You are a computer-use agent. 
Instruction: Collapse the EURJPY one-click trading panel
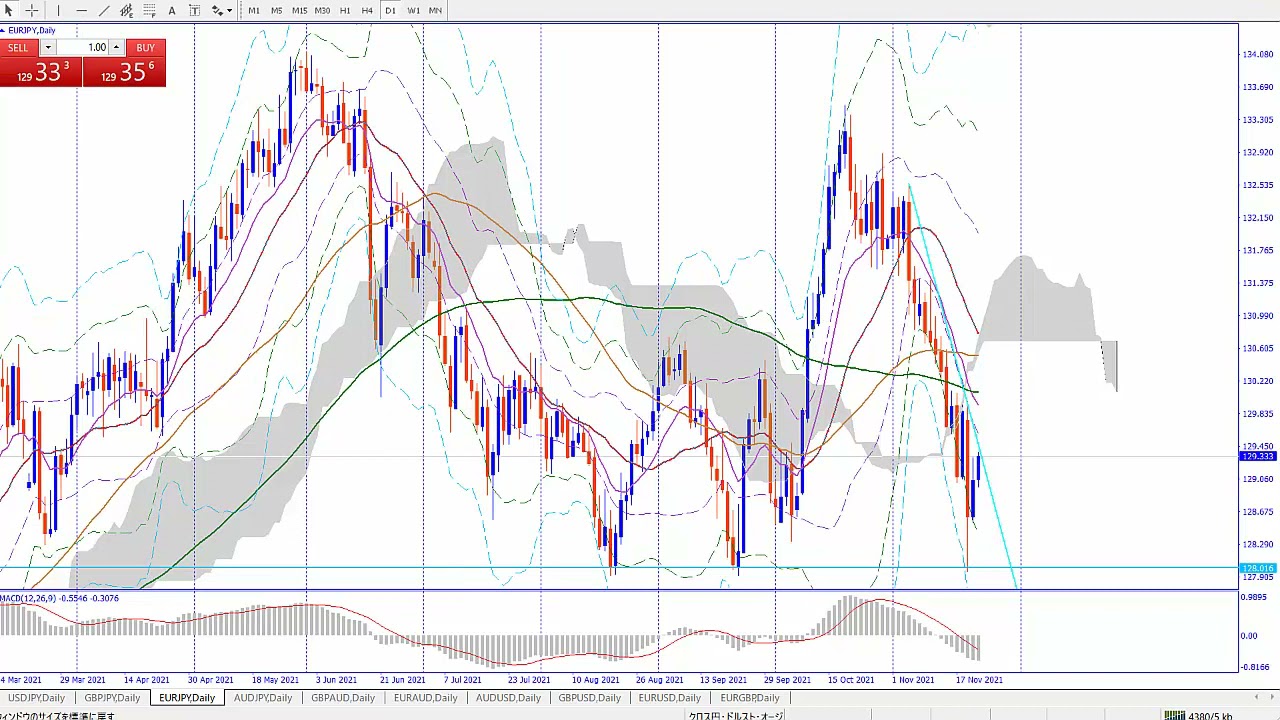[x=3, y=30]
